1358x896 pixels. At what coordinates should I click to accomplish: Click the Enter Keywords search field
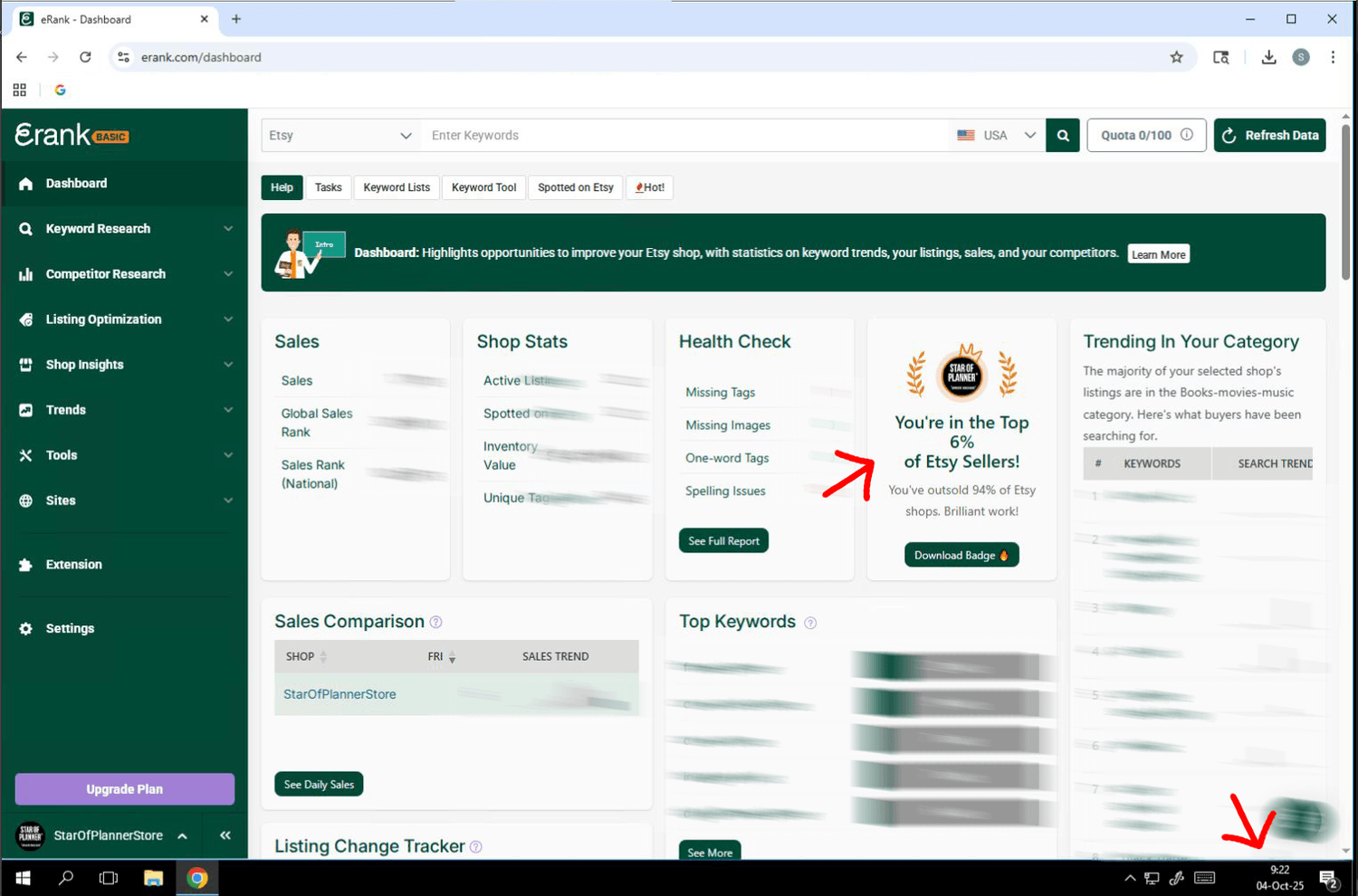point(684,136)
